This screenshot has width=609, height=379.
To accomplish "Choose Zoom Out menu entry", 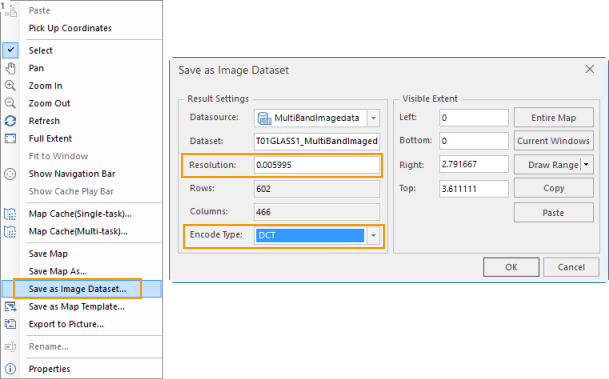I will (x=49, y=103).
